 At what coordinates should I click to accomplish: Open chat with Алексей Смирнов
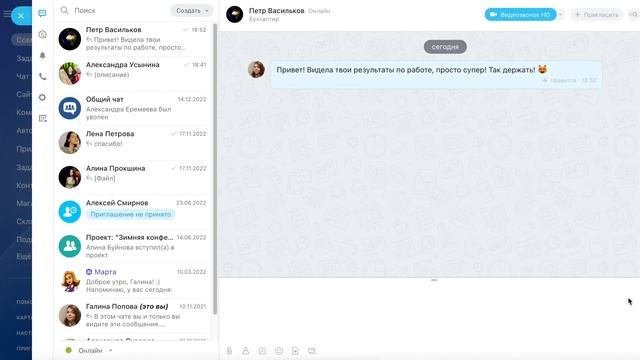[x=133, y=211]
